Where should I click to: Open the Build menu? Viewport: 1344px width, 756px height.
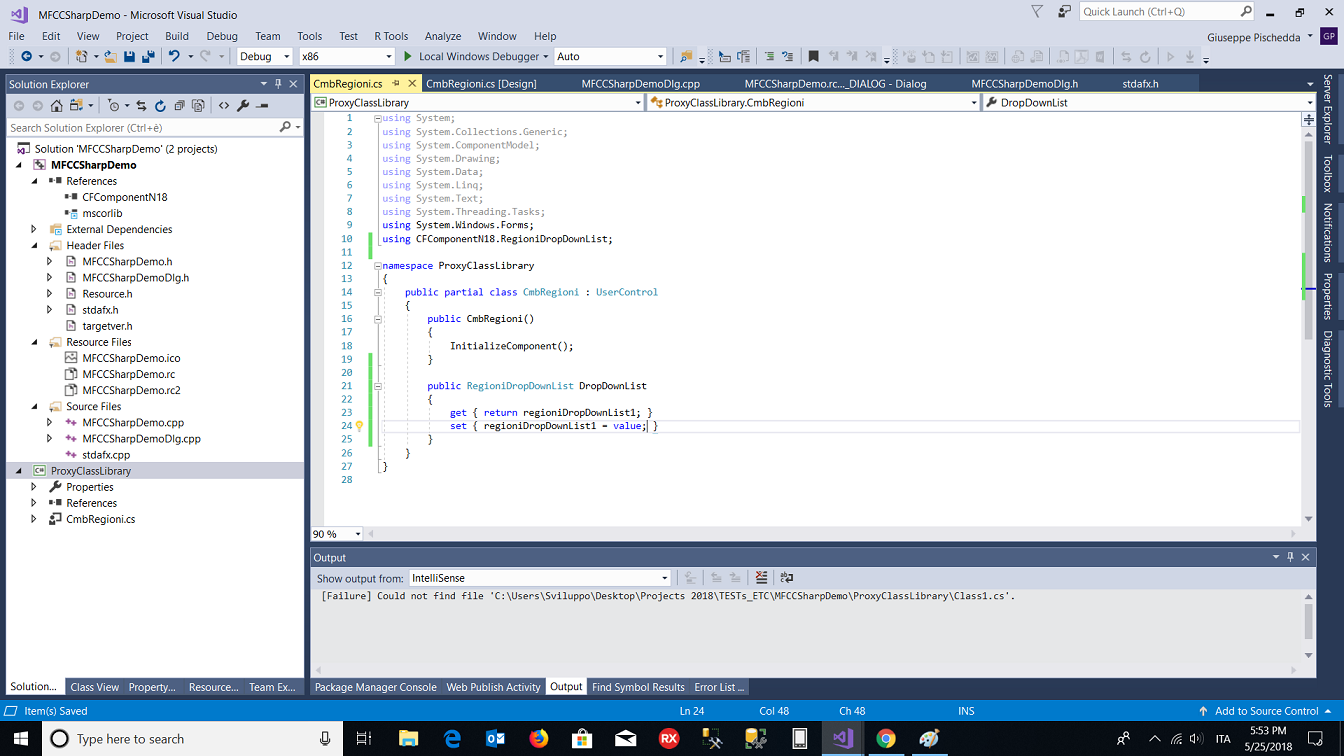(x=177, y=36)
